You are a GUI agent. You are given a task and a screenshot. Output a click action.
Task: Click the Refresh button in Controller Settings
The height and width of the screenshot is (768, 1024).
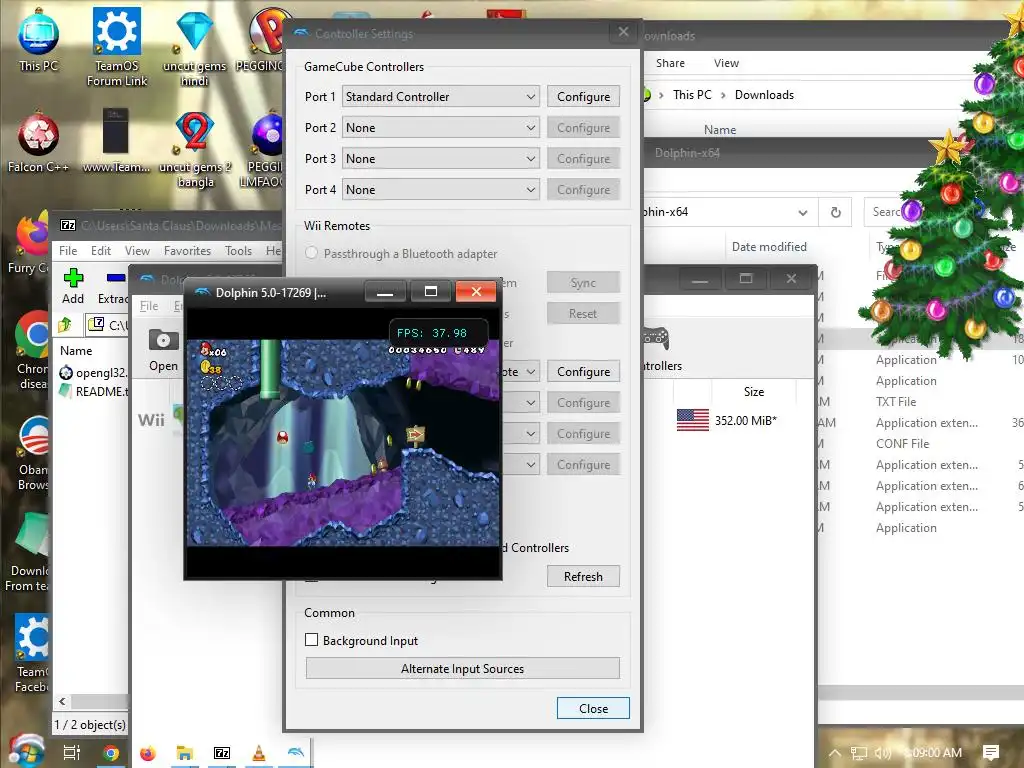click(x=583, y=577)
